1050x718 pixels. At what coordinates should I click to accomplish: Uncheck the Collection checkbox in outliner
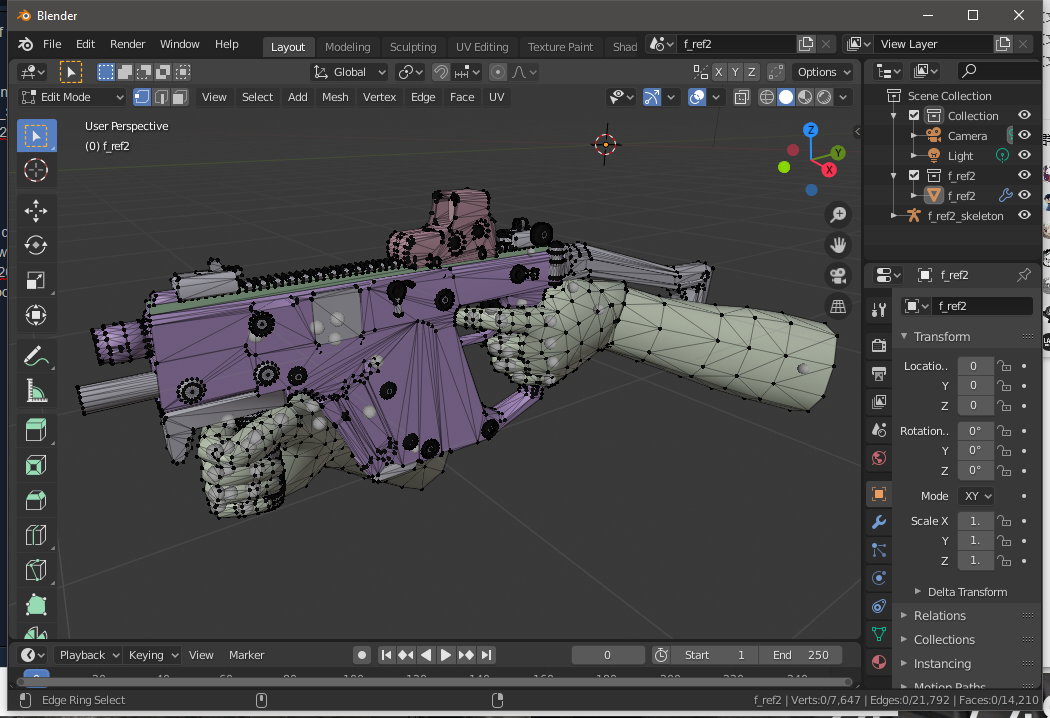point(914,116)
